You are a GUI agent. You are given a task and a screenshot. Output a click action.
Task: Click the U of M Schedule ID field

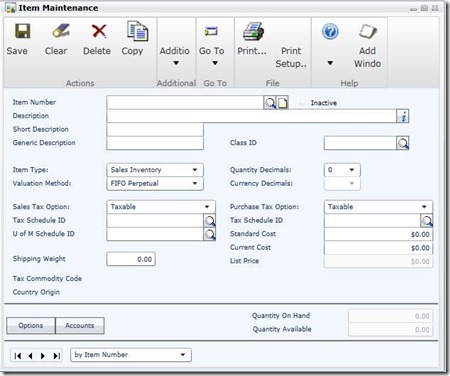pyautogui.click(x=155, y=234)
